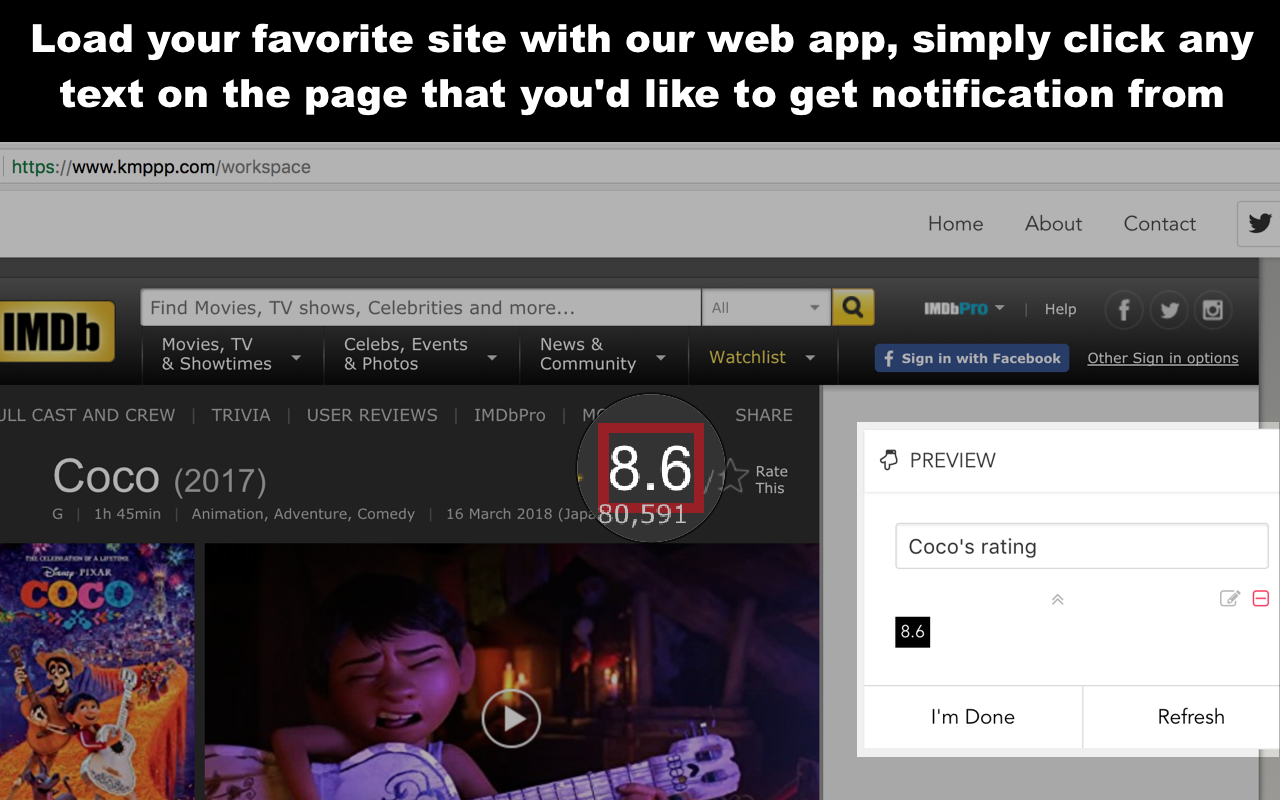Collapse the preview using double chevron up
This screenshot has height=800, width=1280.
1057,599
